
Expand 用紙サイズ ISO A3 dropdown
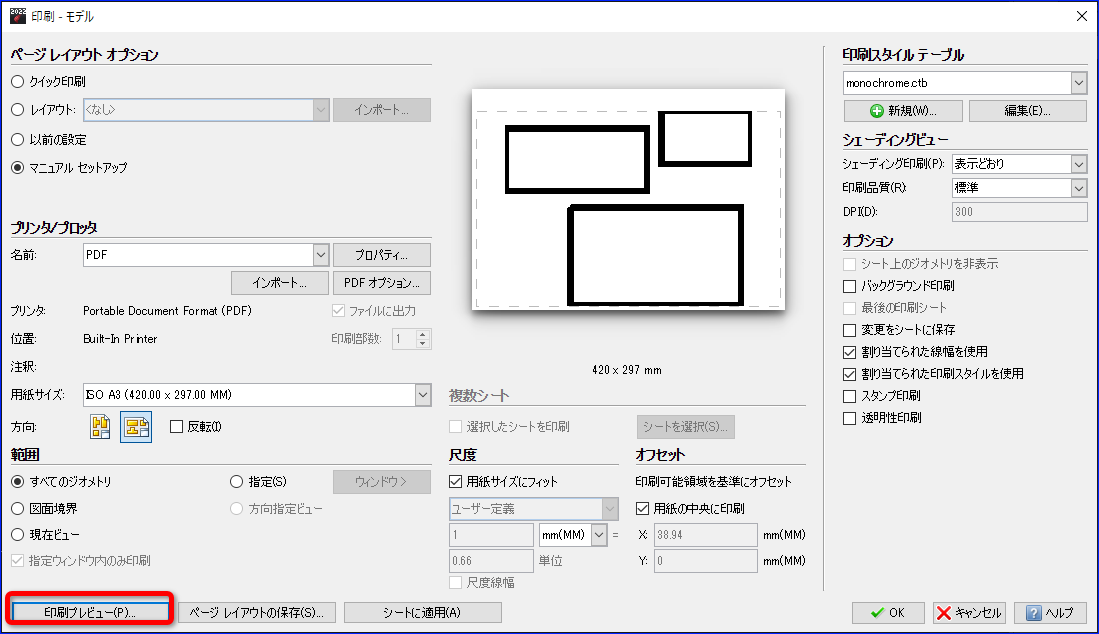[422, 395]
